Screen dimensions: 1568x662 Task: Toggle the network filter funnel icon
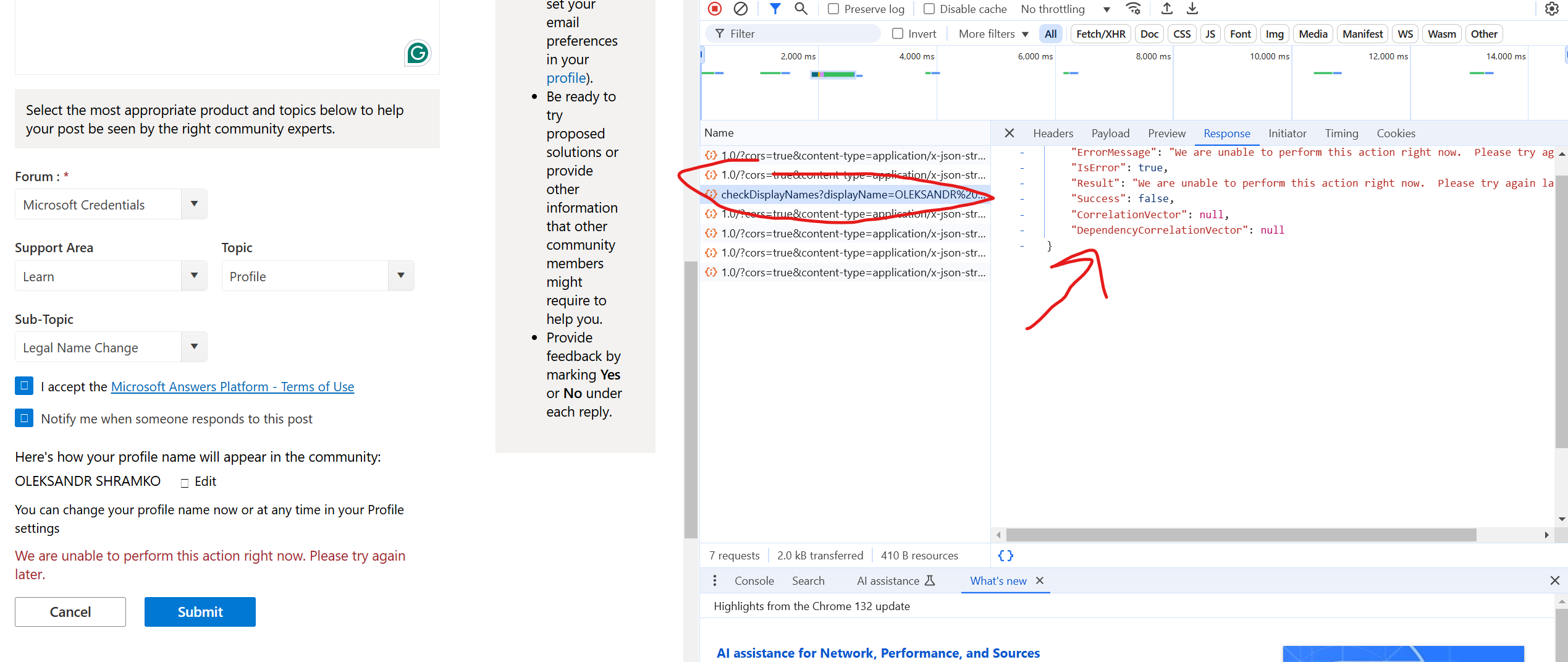pos(775,9)
